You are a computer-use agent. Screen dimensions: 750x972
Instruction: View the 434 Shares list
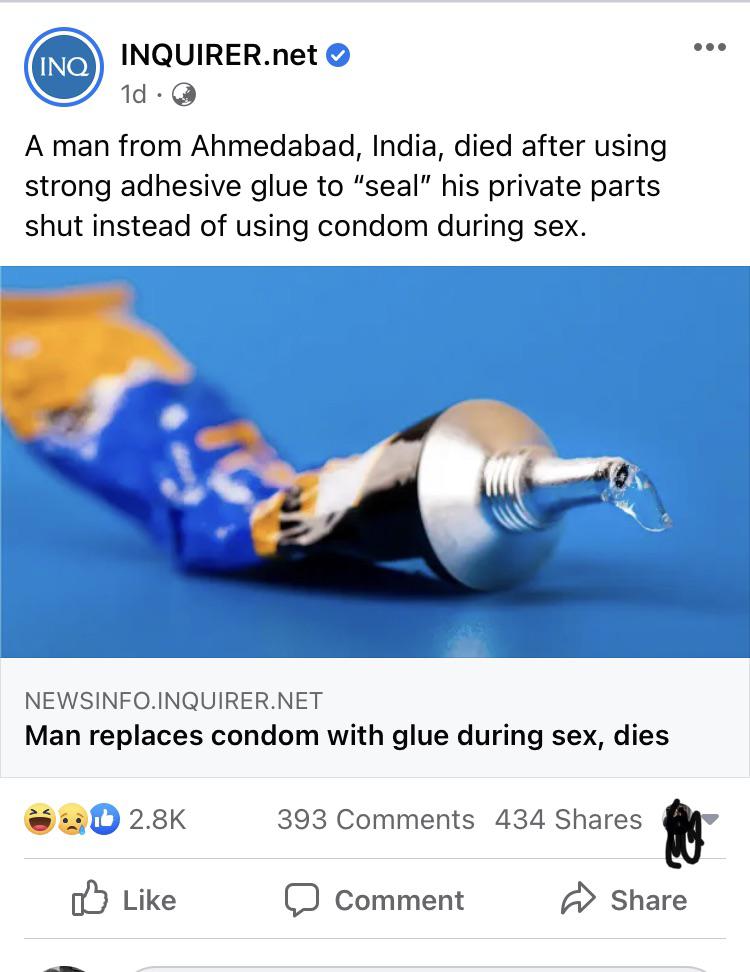tap(568, 820)
